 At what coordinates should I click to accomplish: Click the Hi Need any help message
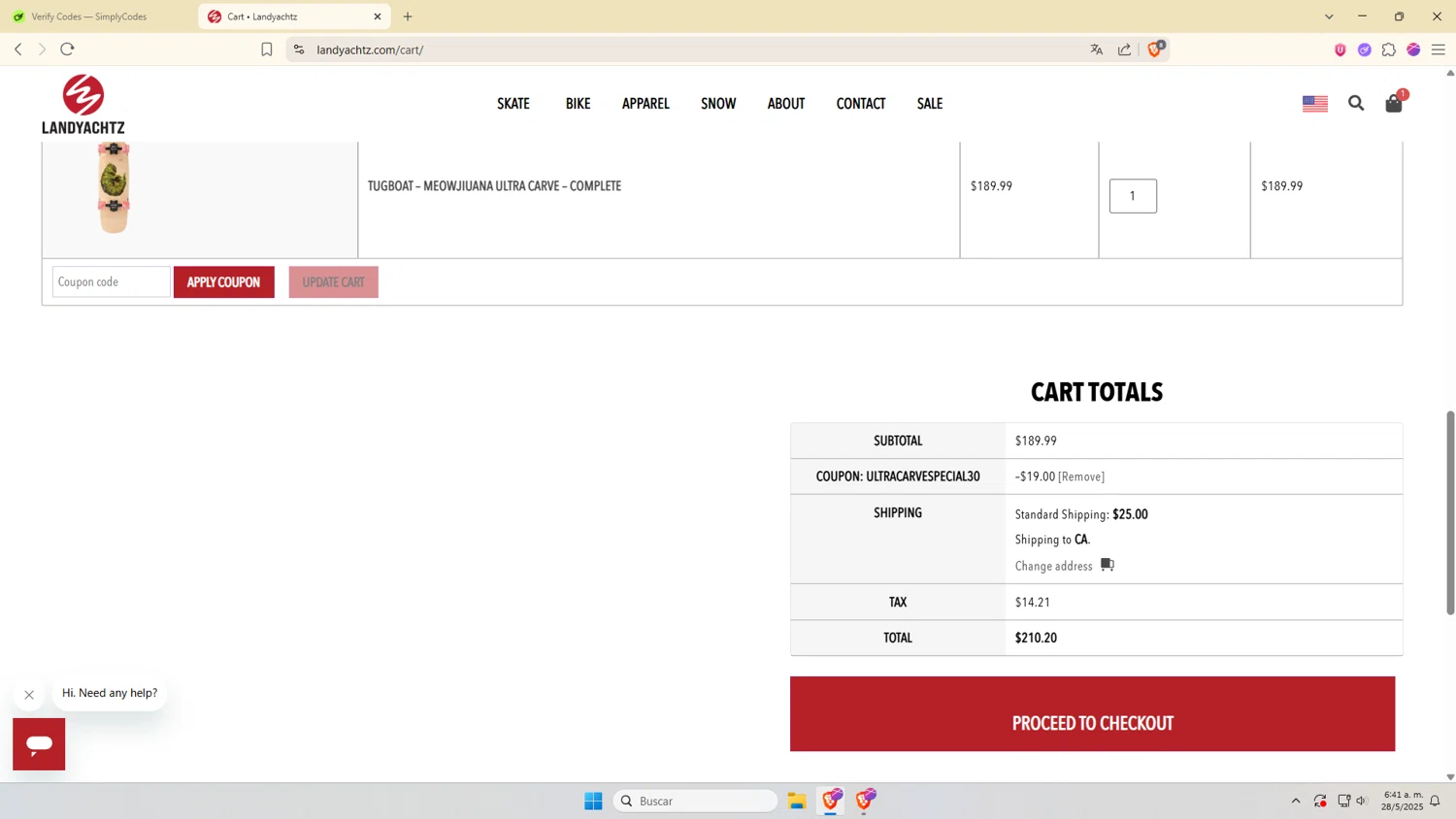tap(110, 693)
